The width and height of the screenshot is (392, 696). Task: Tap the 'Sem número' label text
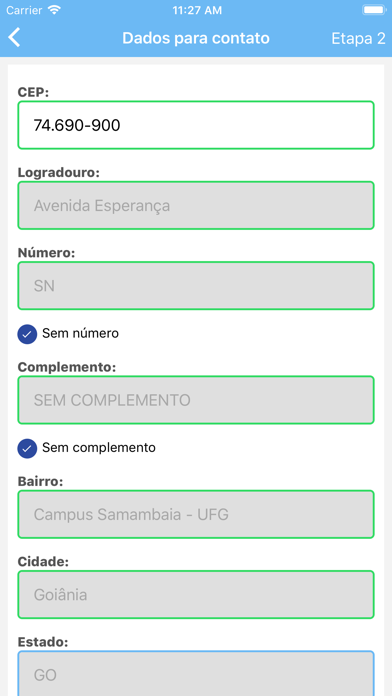[x=80, y=333]
